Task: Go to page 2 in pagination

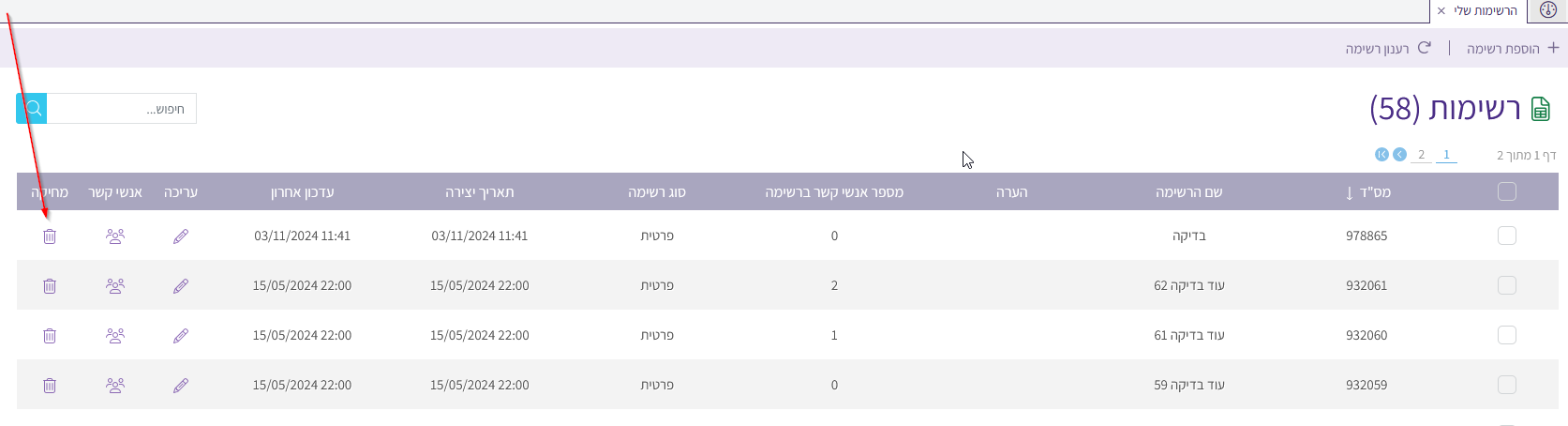Action: point(1421,155)
